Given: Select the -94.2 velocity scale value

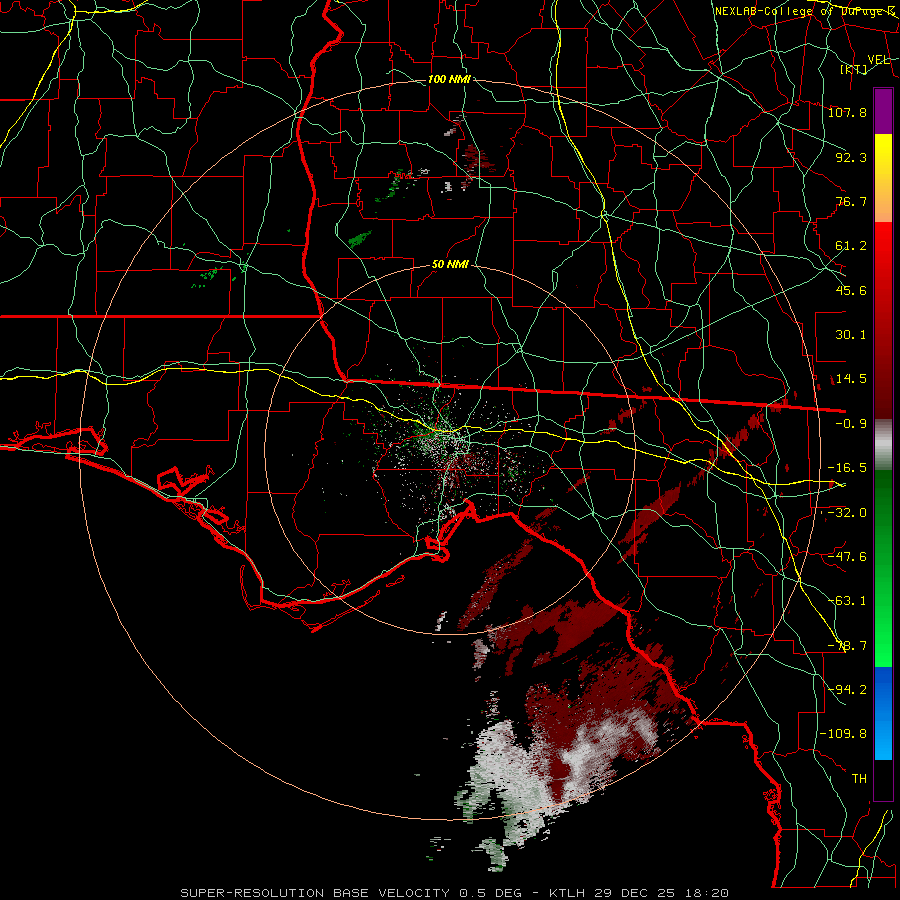Looking at the screenshot, I should 847,689.
